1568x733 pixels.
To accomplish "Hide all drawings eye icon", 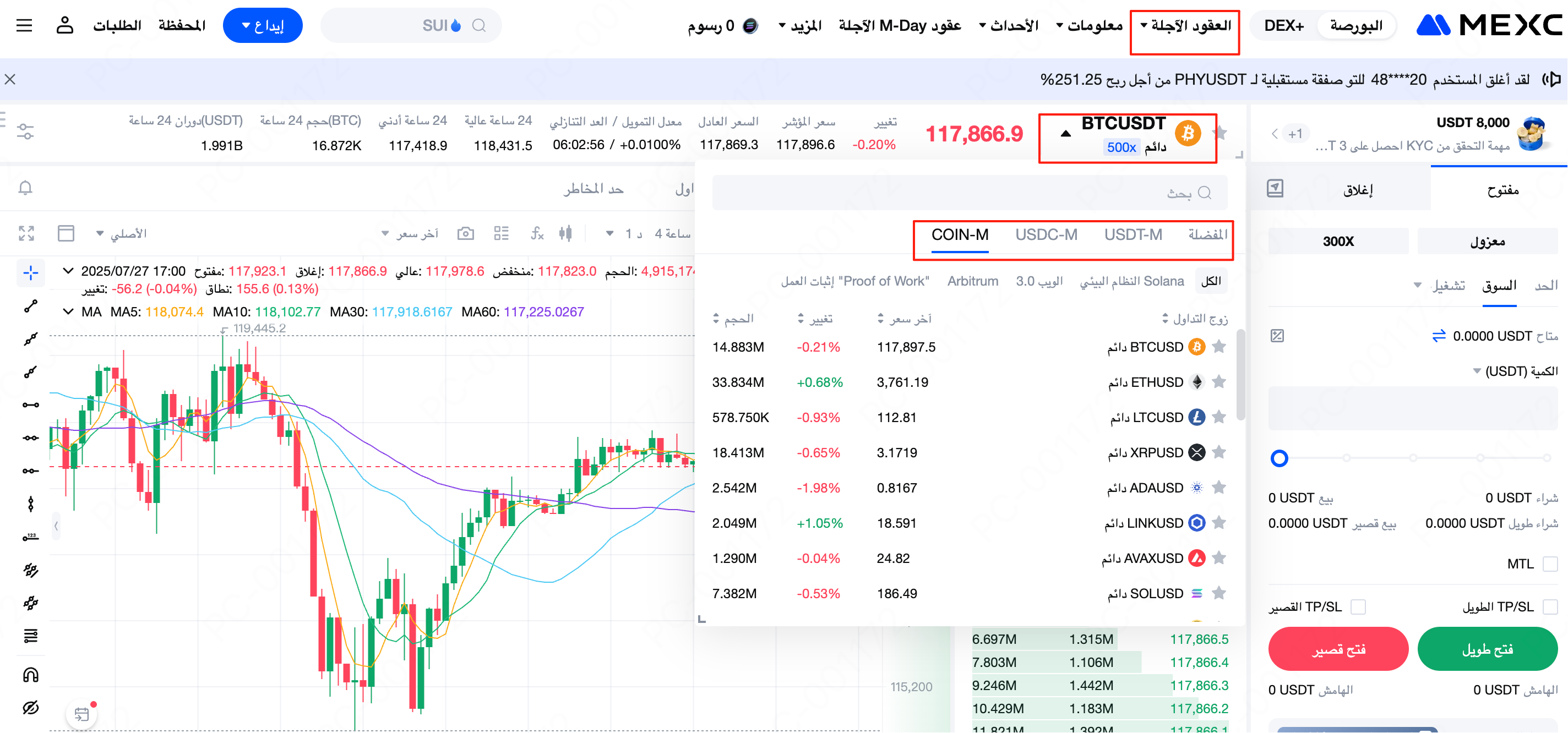I will pos(31,708).
